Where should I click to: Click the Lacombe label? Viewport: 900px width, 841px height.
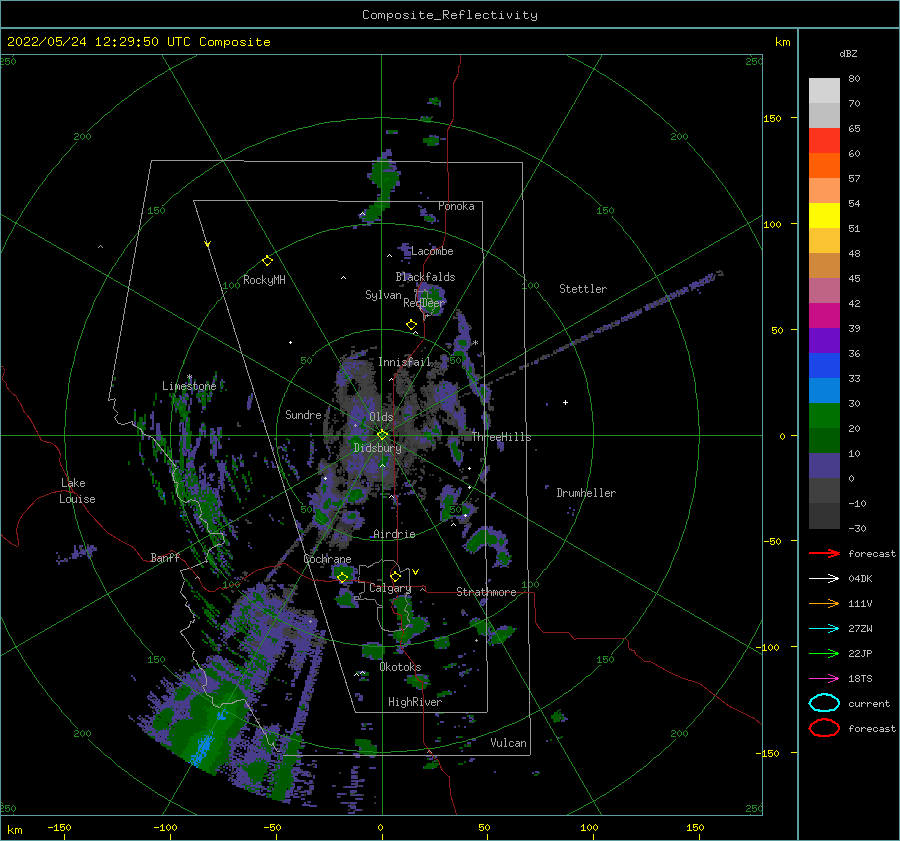pos(432,251)
